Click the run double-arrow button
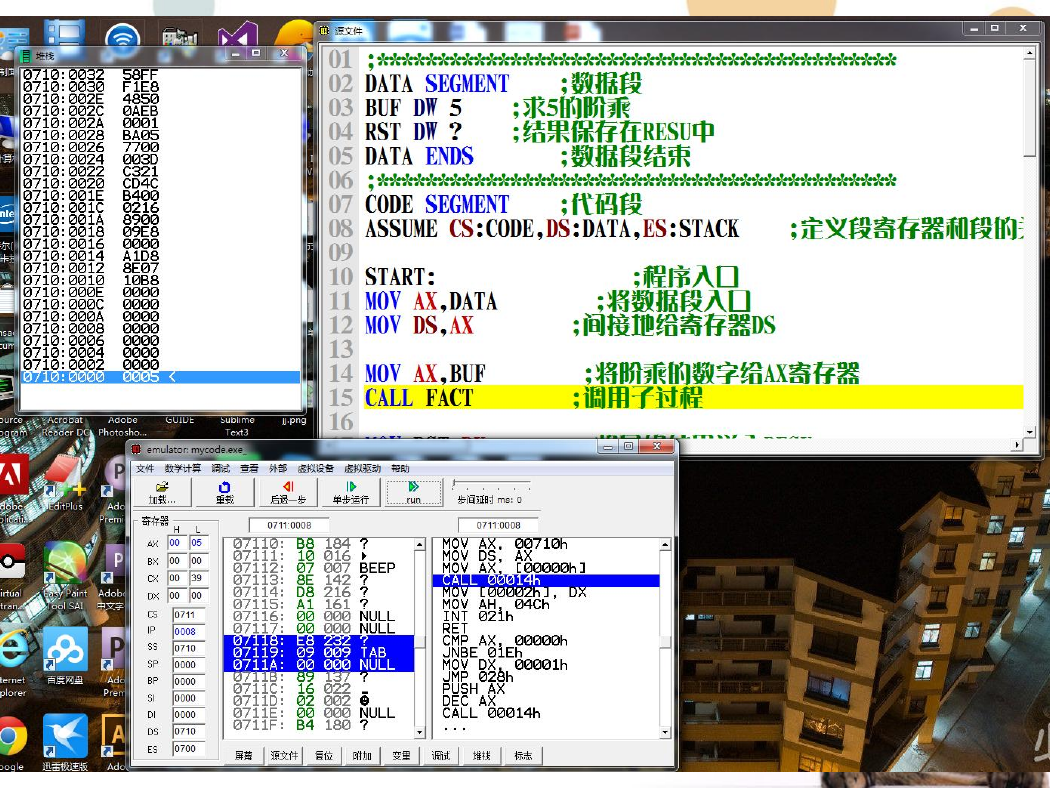Viewport: 1050px width, 788px height. tap(414, 492)
